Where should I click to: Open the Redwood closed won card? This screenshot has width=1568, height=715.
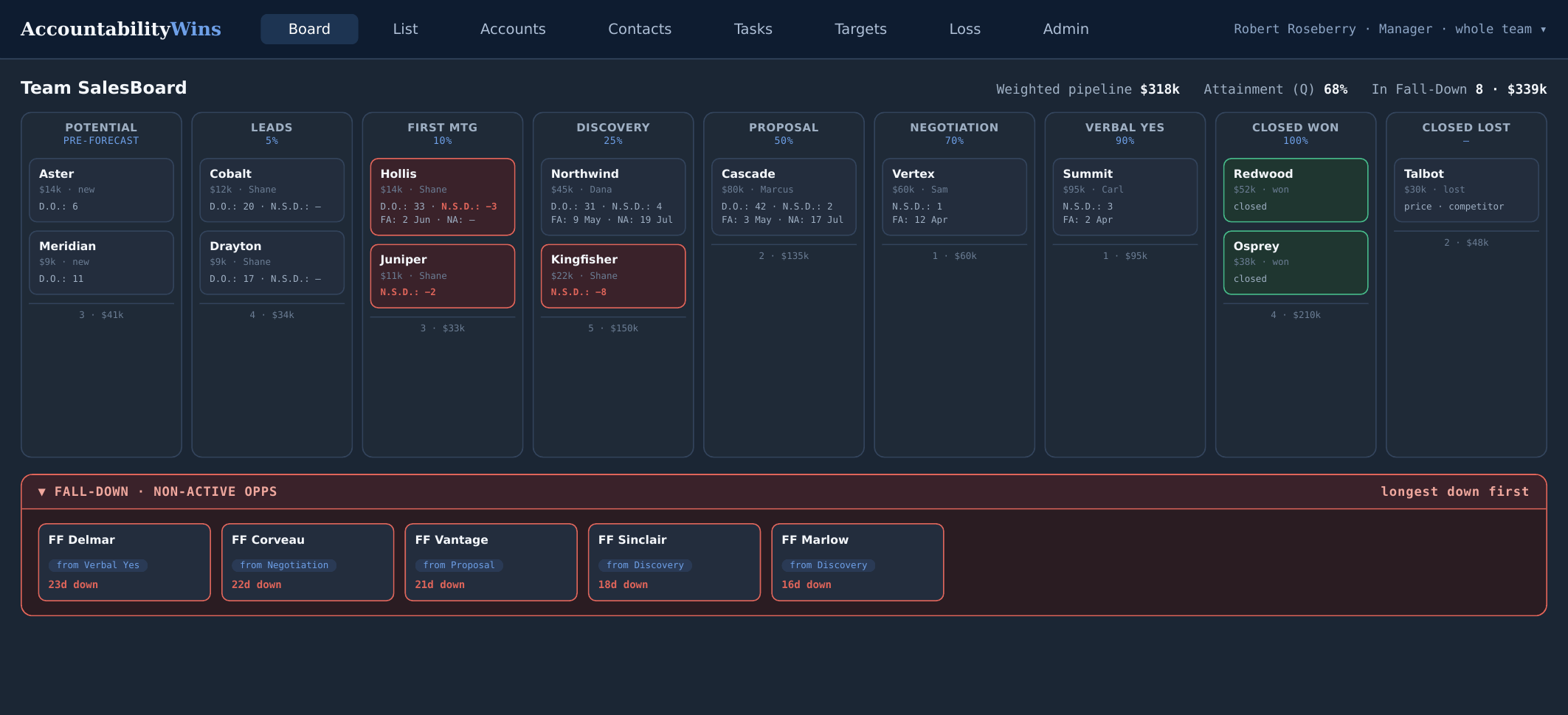tap(1295, 190)
